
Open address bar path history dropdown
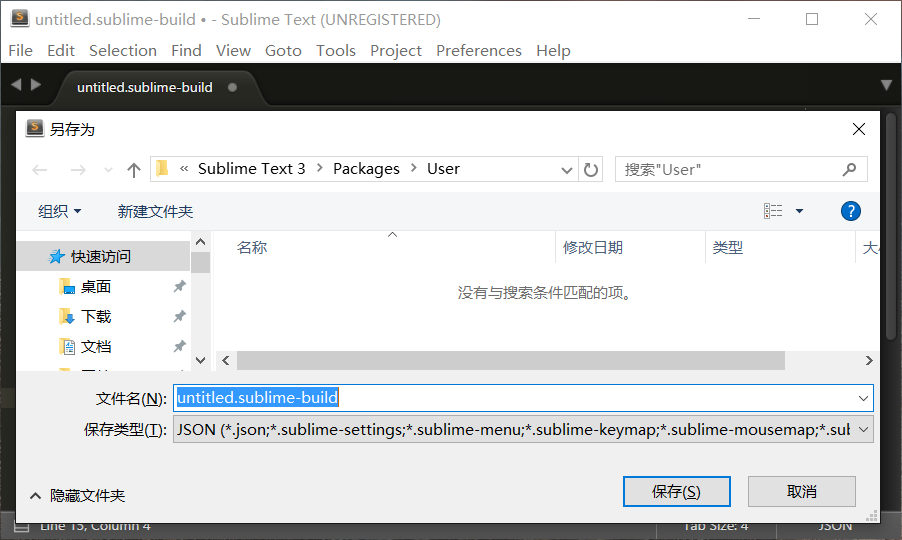[567, 170]
